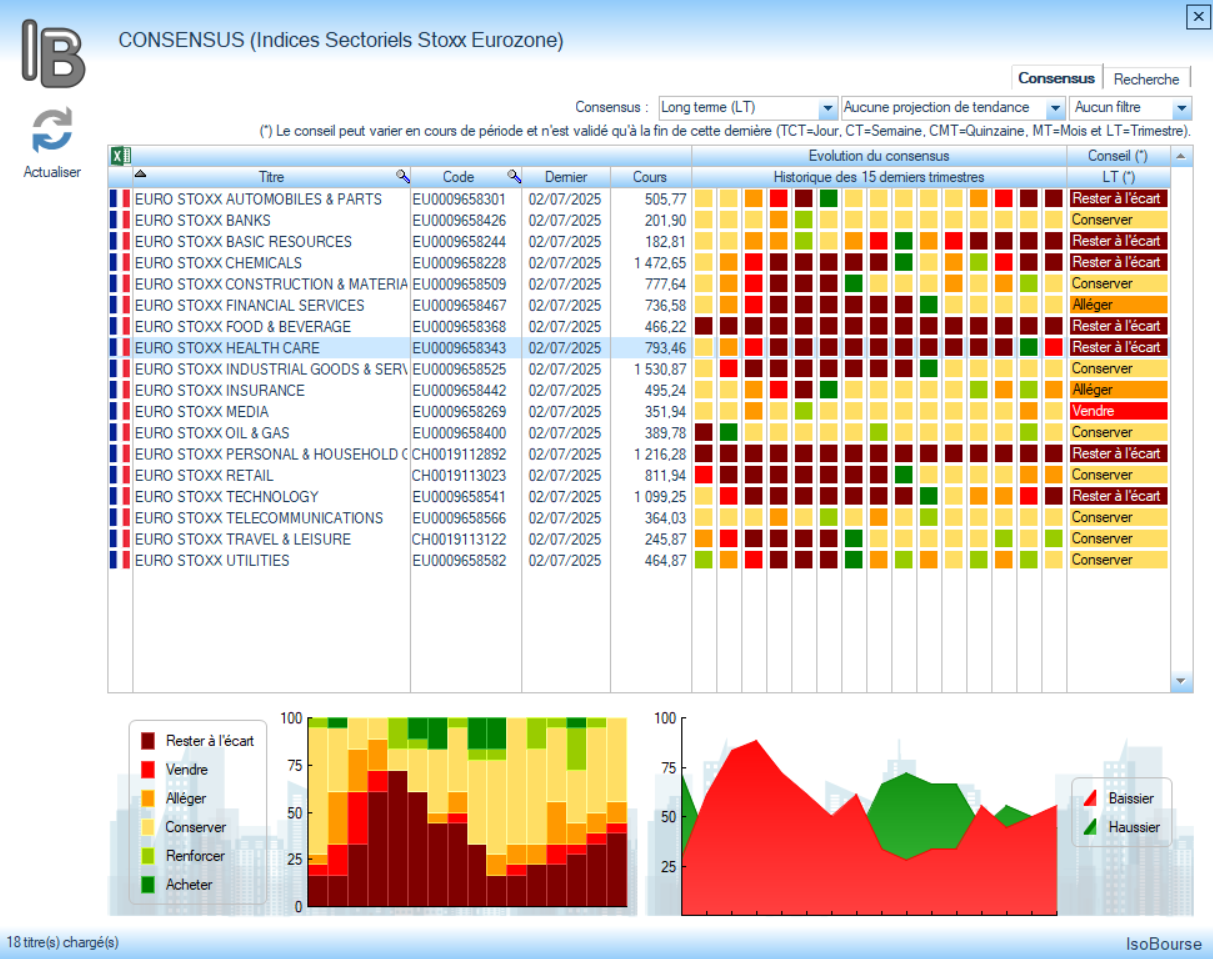Click the flag icon beside EURO STOXX UTILITIES
The width and height of the screenshot is (1213, 959).
(x=120, y=560)
